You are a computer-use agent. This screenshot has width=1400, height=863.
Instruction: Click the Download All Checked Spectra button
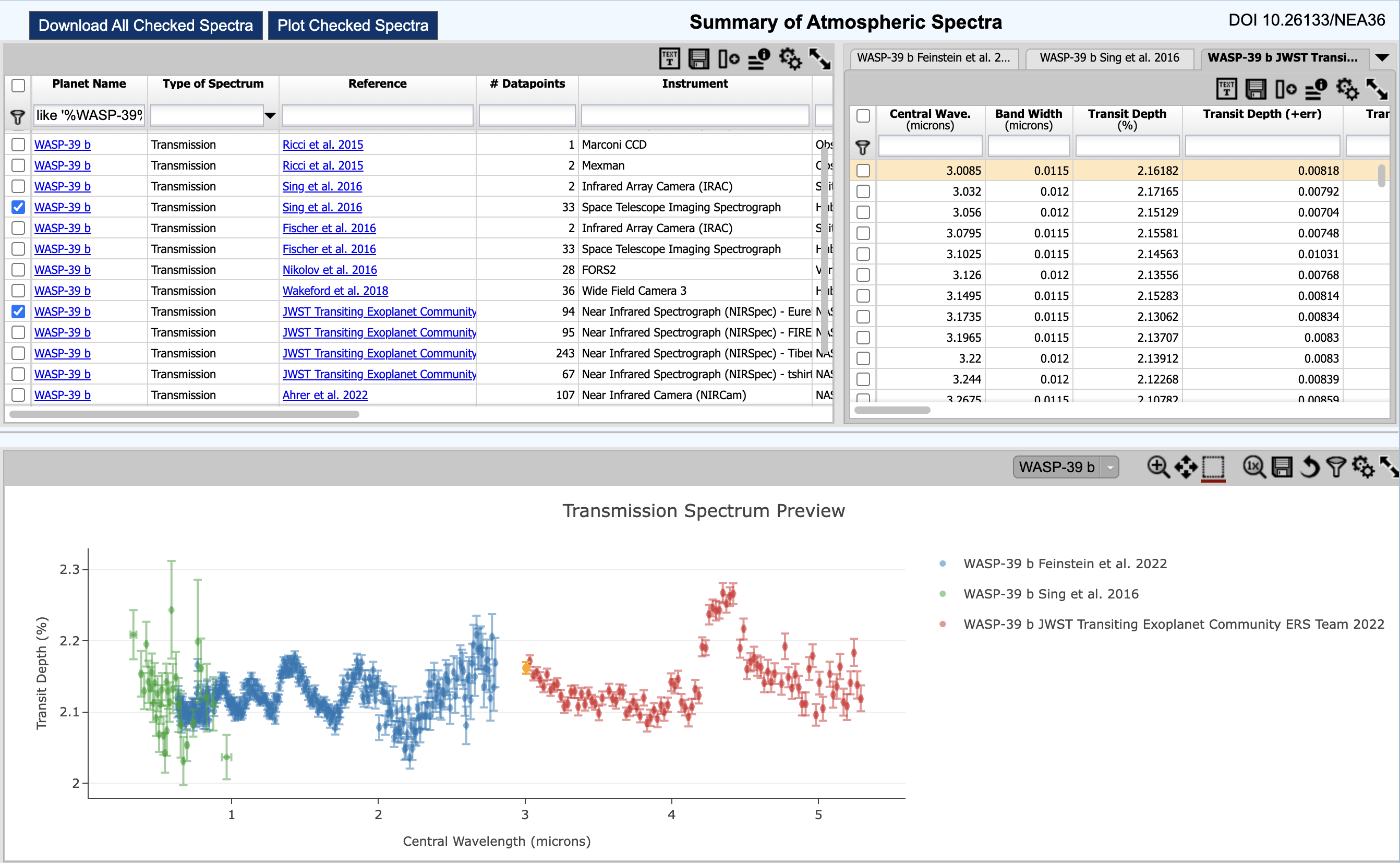tap(146, 23)
